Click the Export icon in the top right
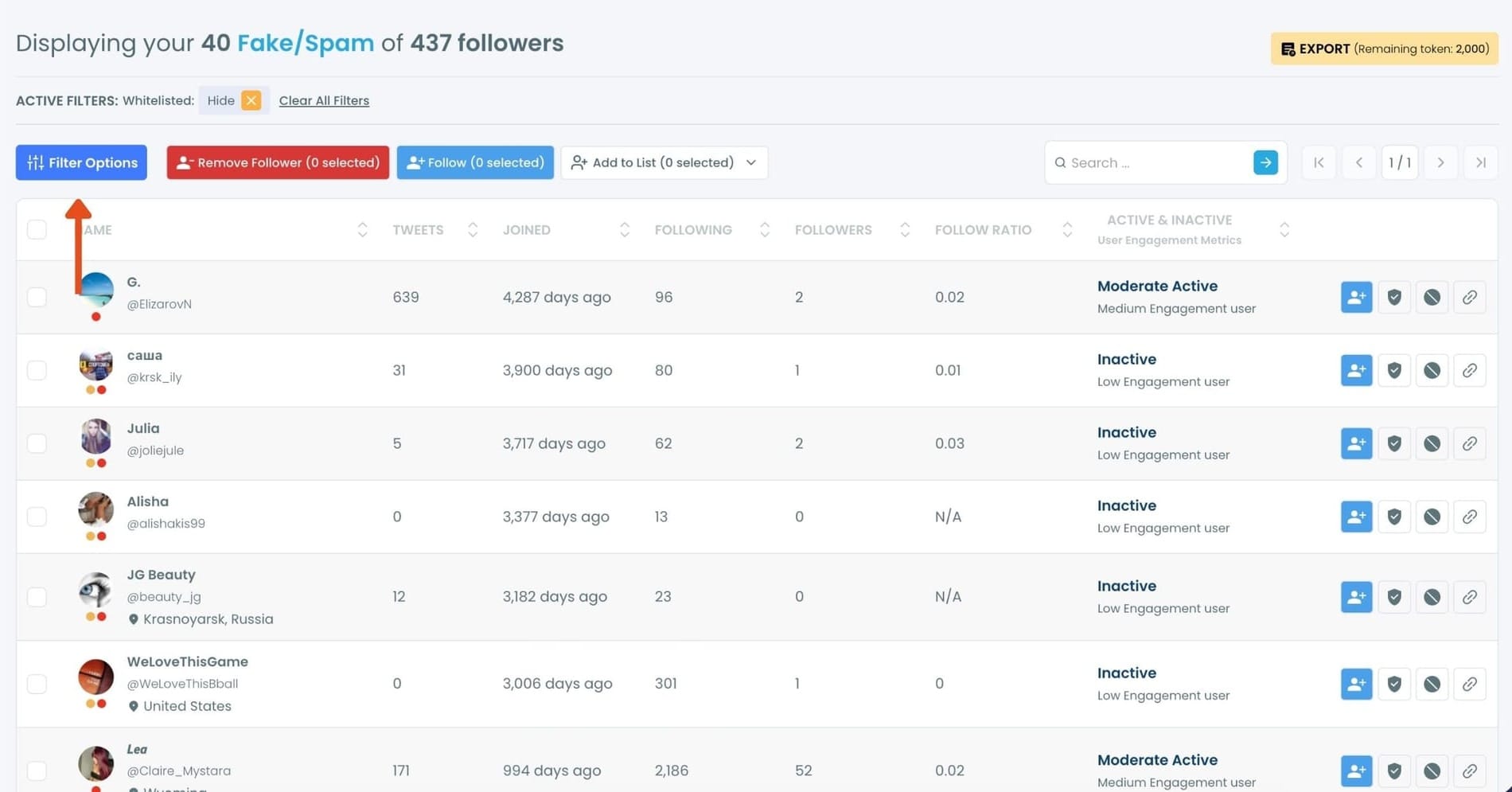 (1287, 49)
